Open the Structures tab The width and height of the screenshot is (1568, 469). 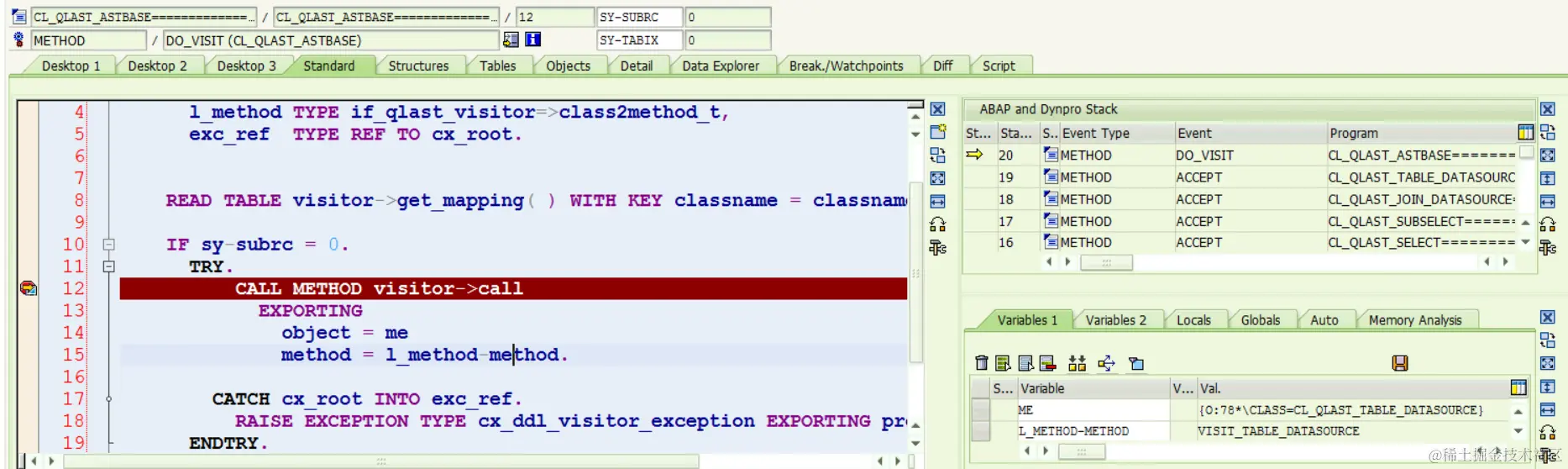coord(418,66)
